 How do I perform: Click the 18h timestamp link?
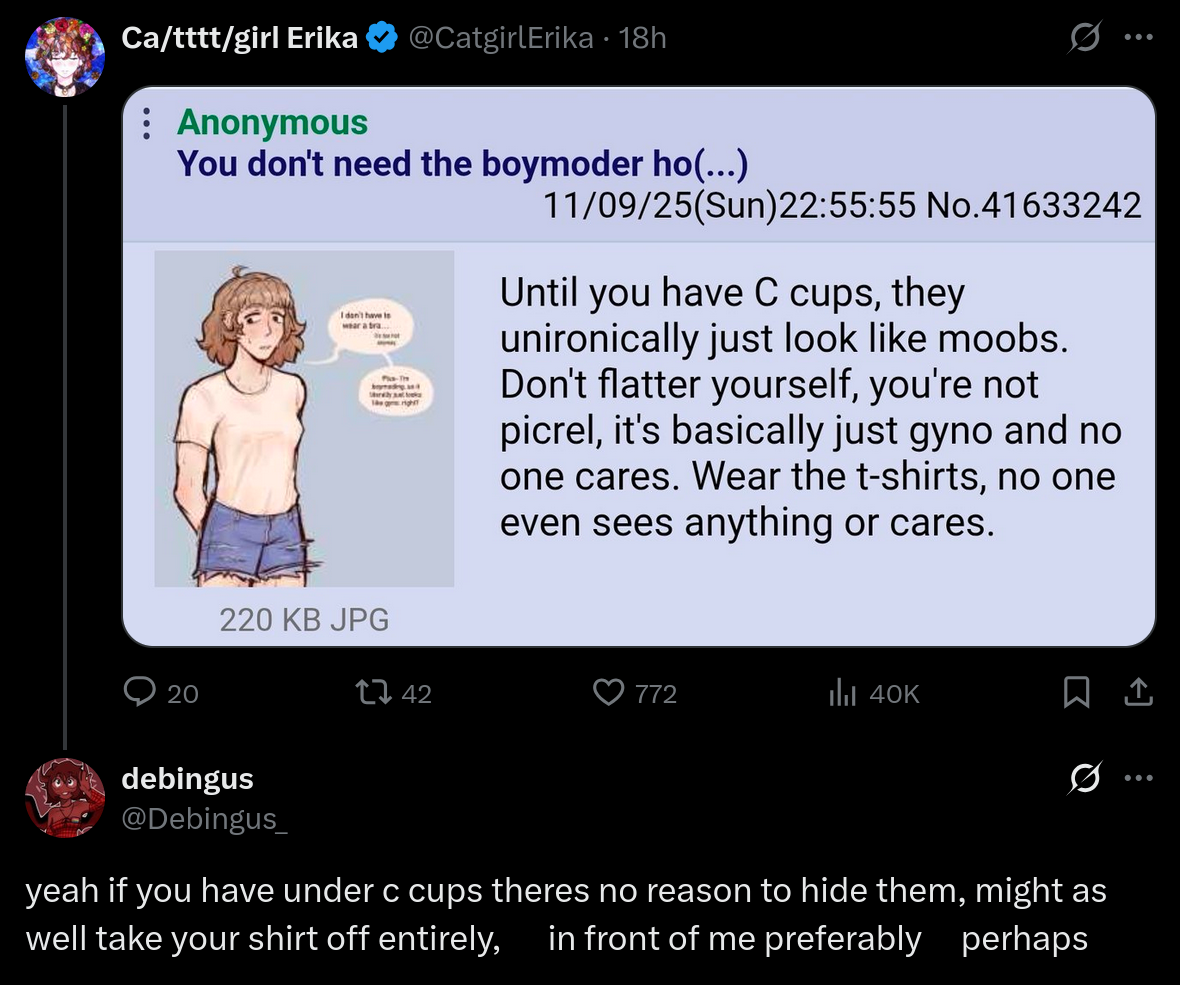(x=642, y=39)
